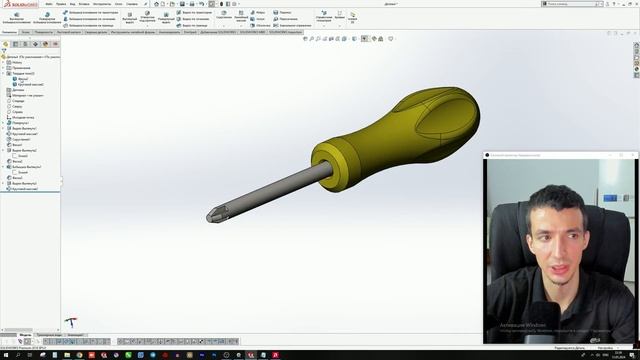
Task: Switch to the PropertyManager panel tab
Action: (15, 44)
